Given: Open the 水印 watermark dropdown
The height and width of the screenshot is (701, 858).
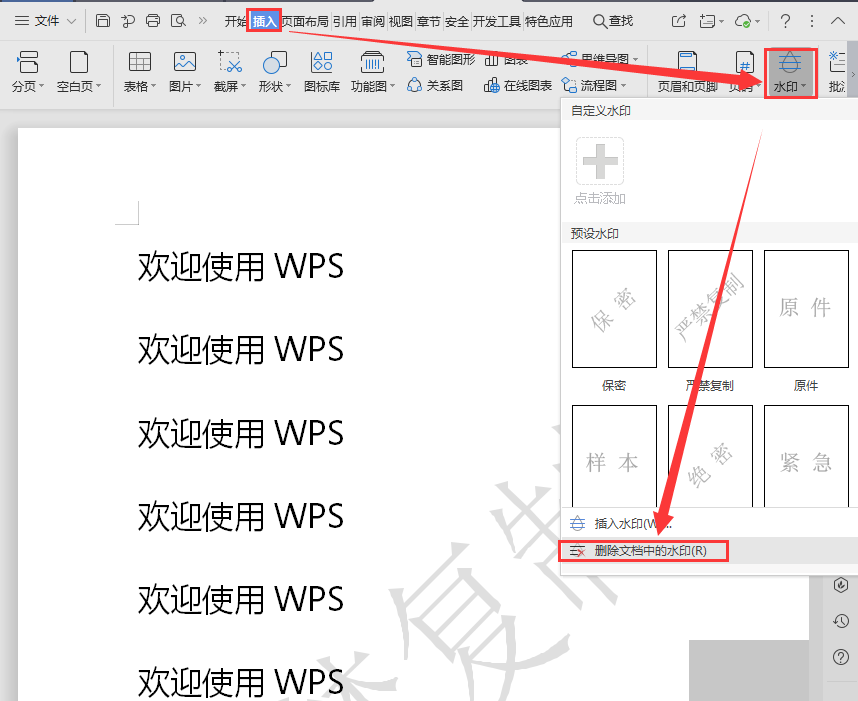Looking at the screenshot, I should 790,73.
